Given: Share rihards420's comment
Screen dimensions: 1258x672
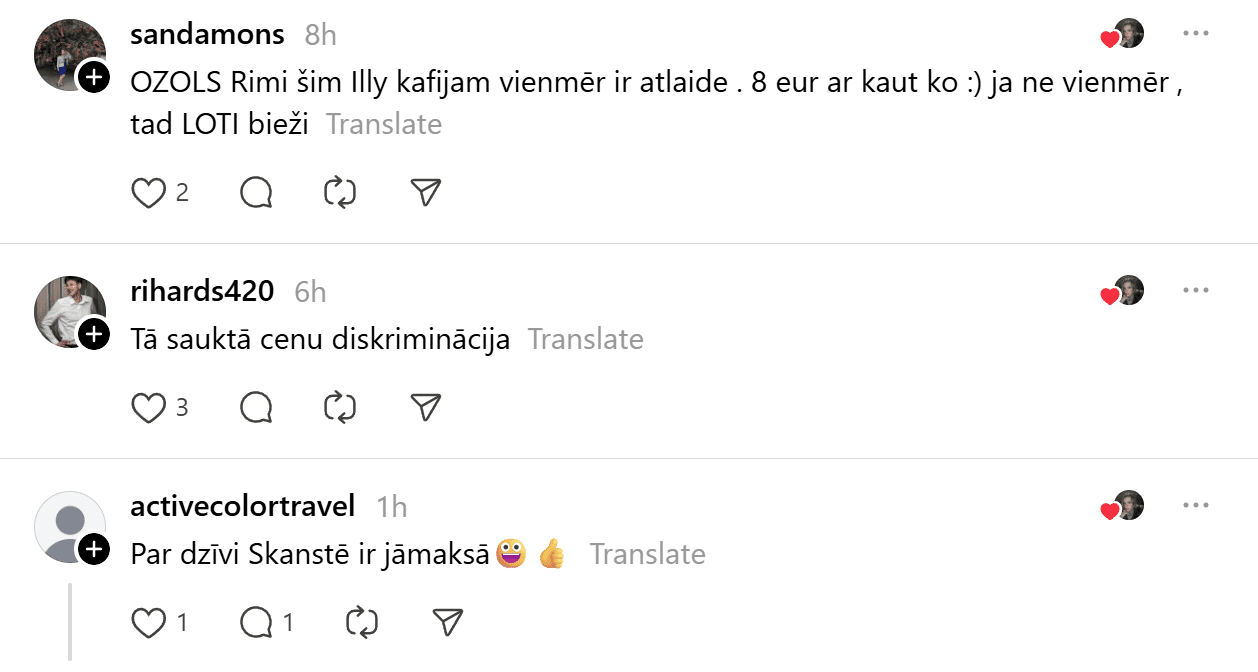Looking at the screenshot, I should pos(426,407).
